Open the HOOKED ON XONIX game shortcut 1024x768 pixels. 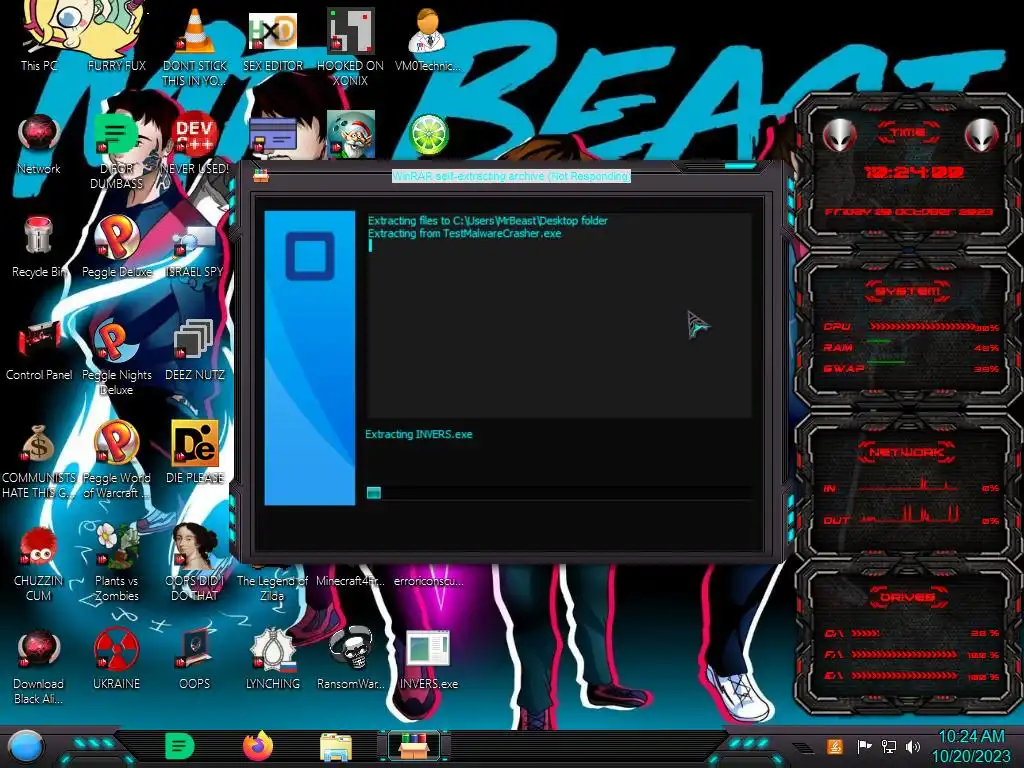(x=350, y=47)
